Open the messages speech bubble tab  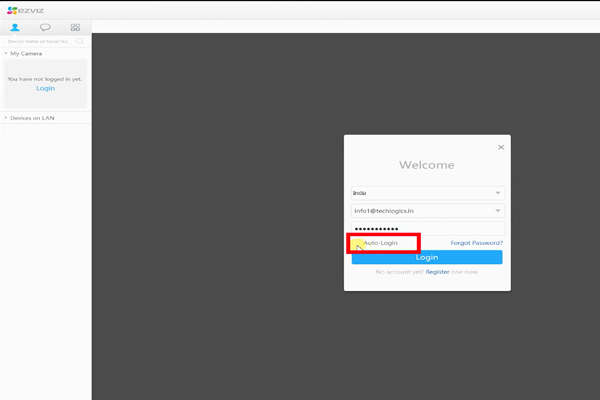[45, 27]
